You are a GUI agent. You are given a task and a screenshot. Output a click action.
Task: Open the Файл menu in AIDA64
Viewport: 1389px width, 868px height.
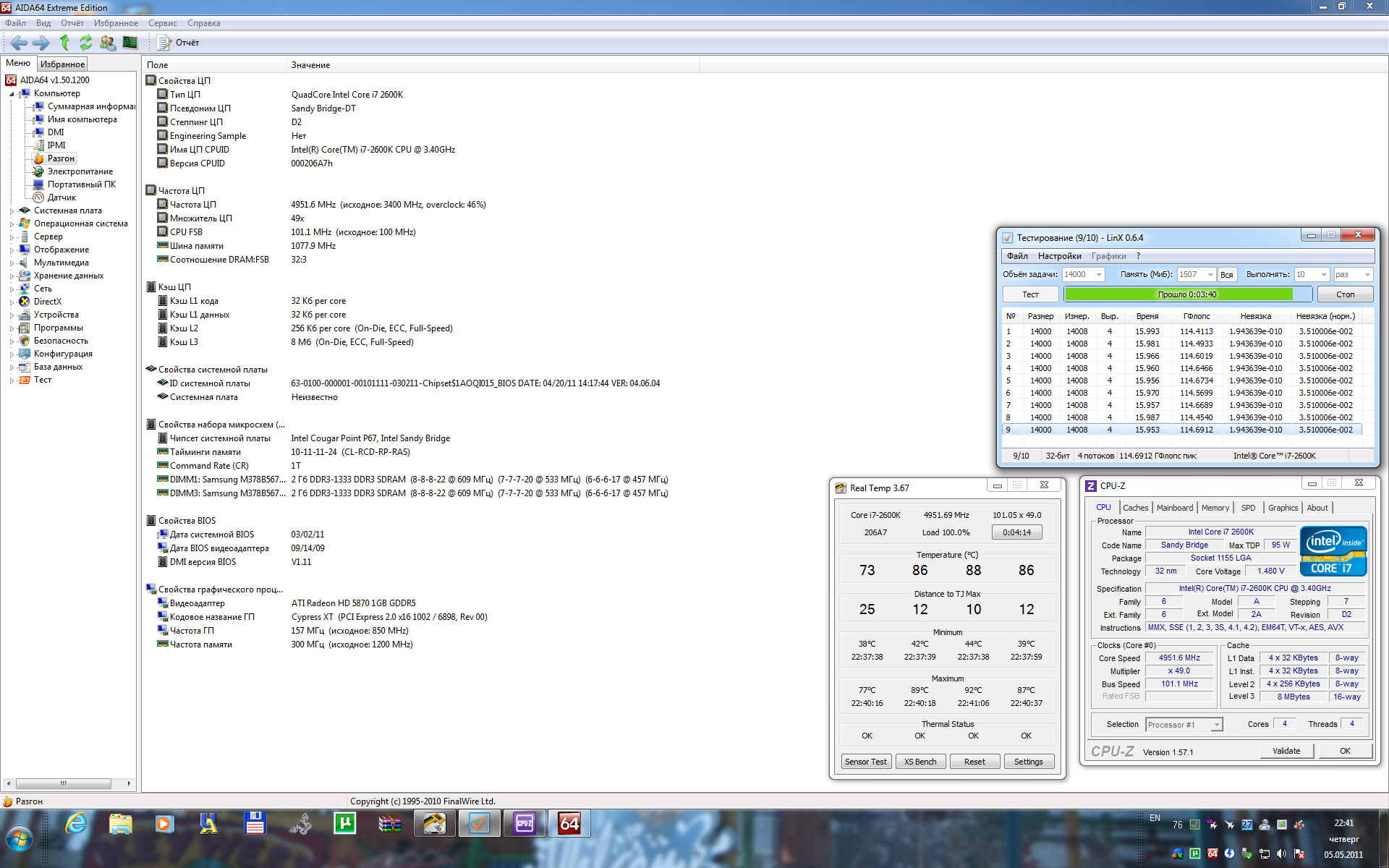(15, 23)
